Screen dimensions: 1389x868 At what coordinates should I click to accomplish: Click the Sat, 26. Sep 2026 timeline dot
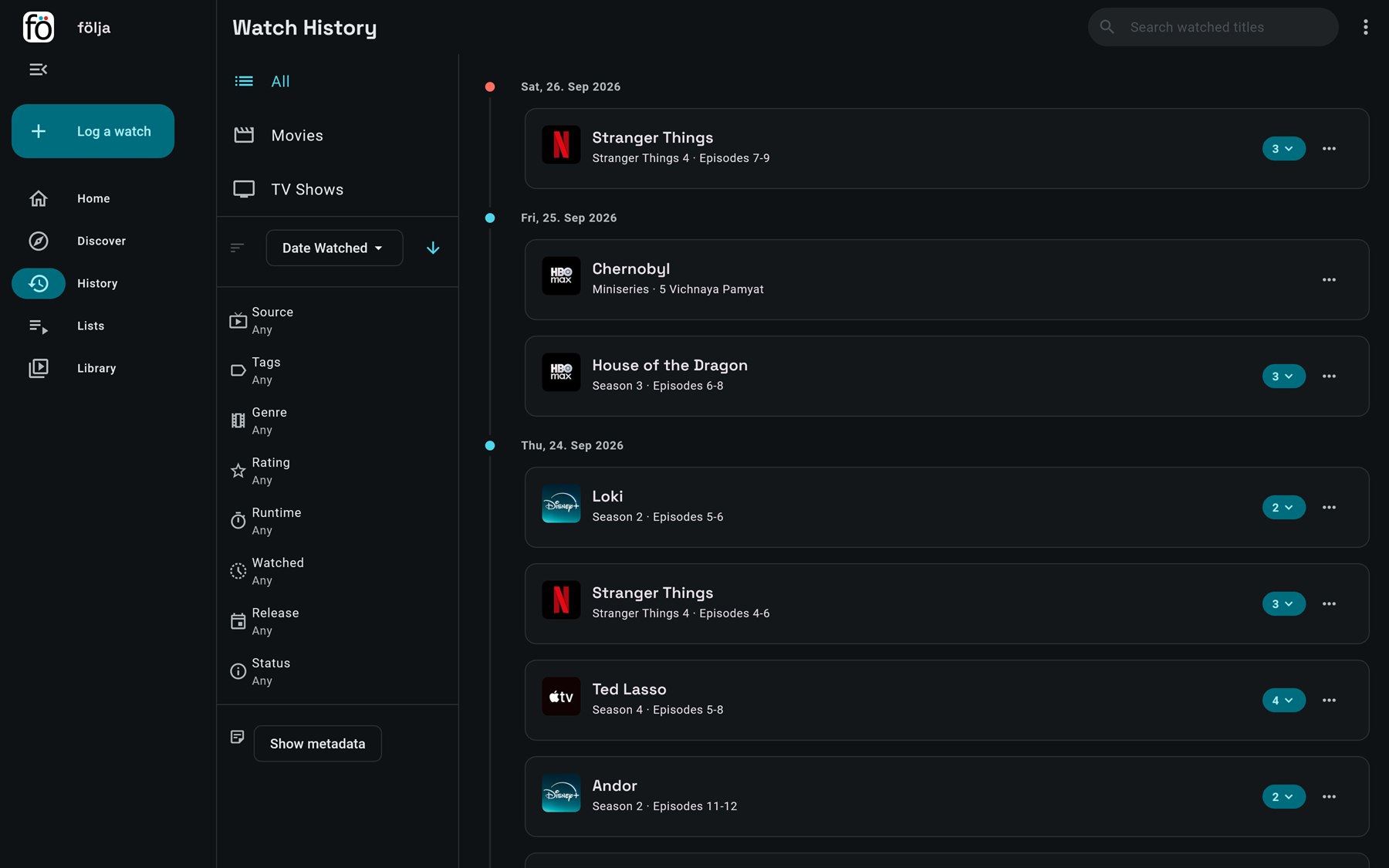tap(489, 86)
